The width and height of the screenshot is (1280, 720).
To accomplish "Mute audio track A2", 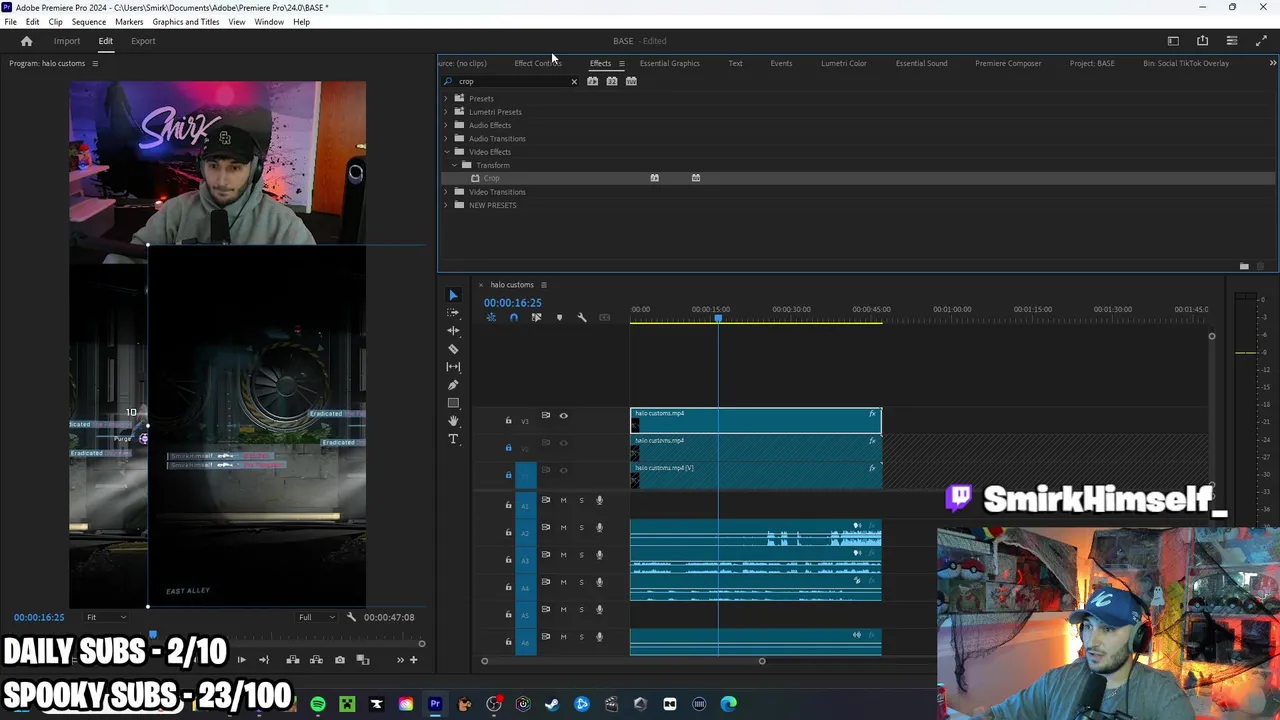I will pos(563,528).
